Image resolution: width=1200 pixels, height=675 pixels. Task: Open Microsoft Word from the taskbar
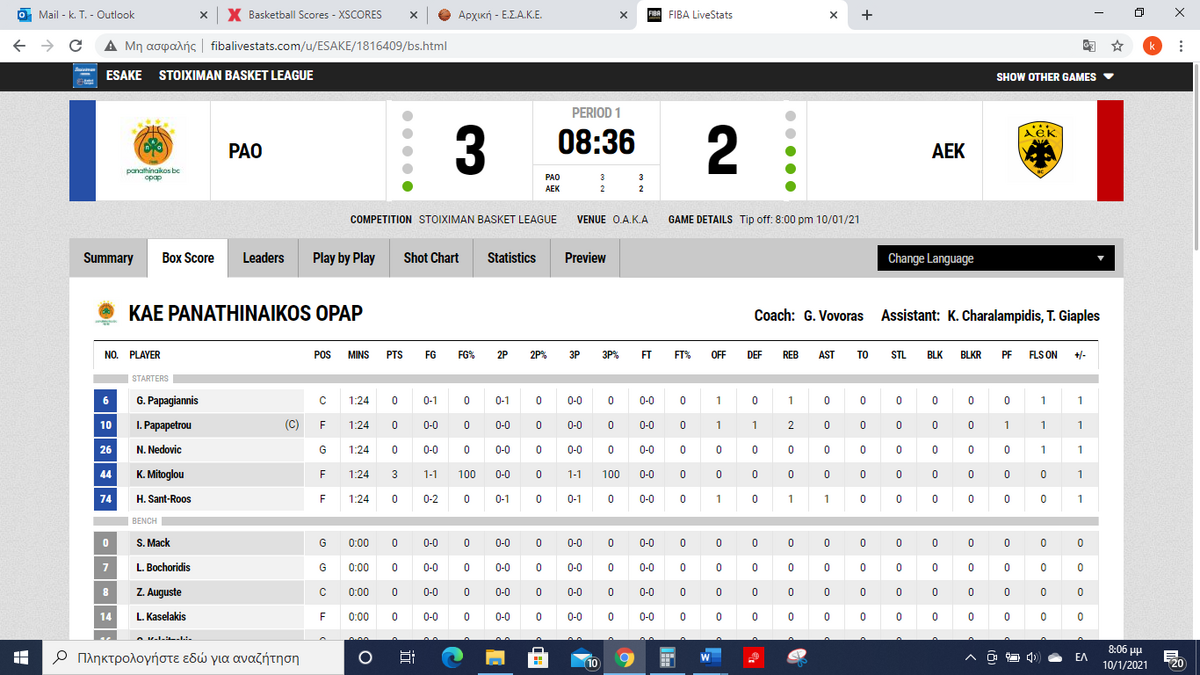(710, 657)
